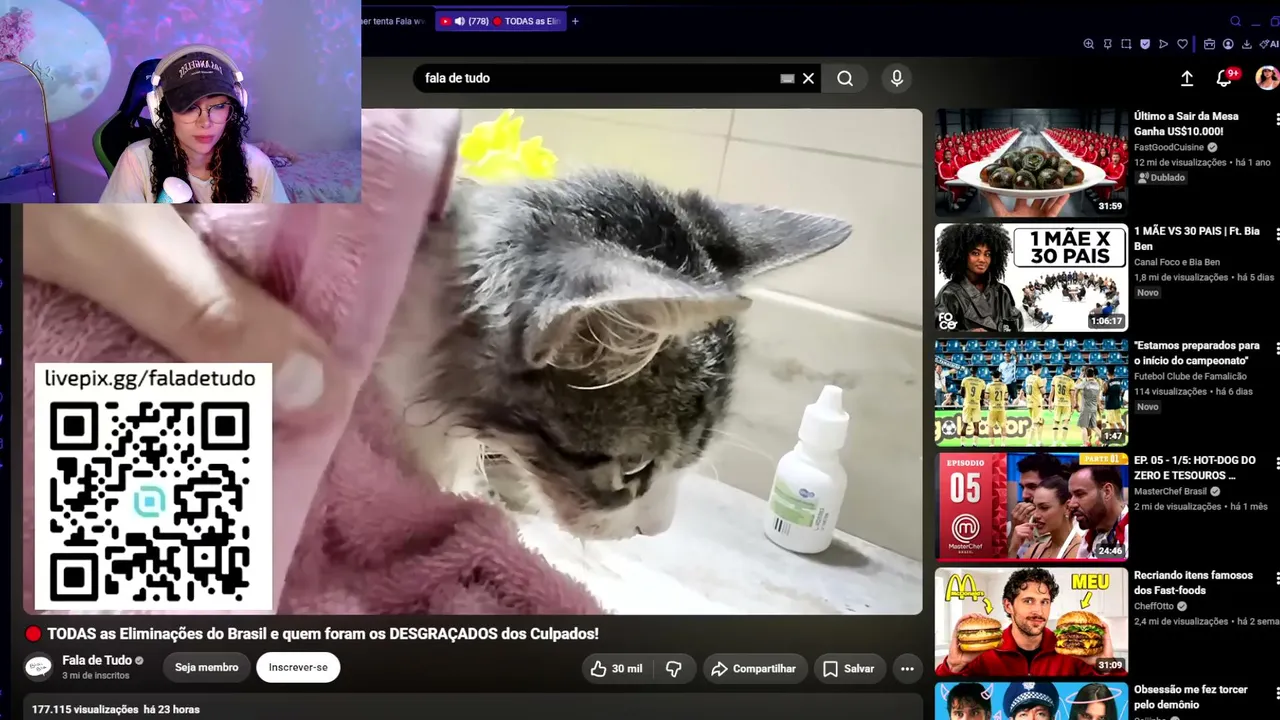Click the Seja membro button
Screen dimensions: 1280x720
coord(207,667)
